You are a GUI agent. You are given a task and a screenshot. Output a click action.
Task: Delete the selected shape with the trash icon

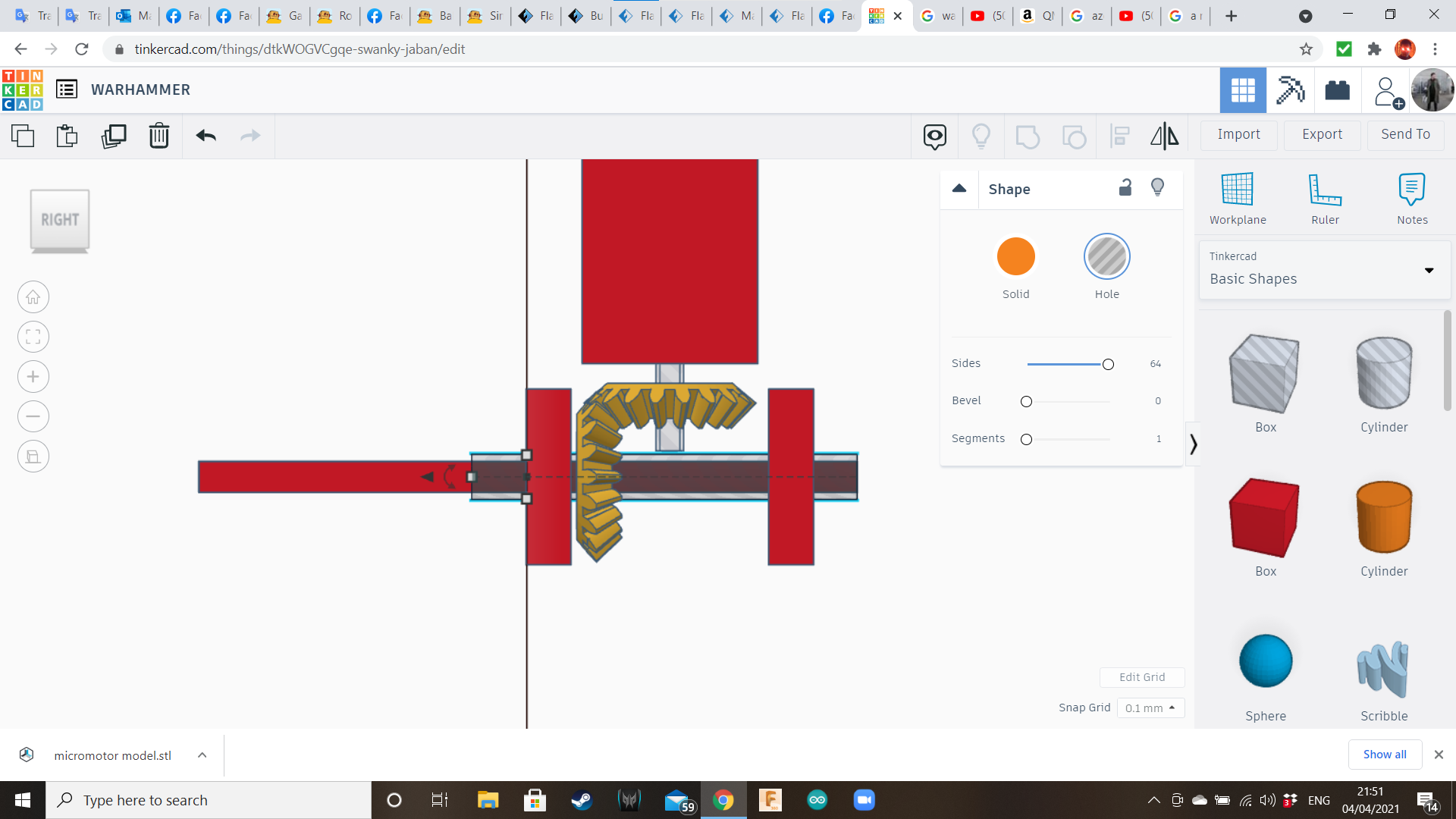[159, 136]
